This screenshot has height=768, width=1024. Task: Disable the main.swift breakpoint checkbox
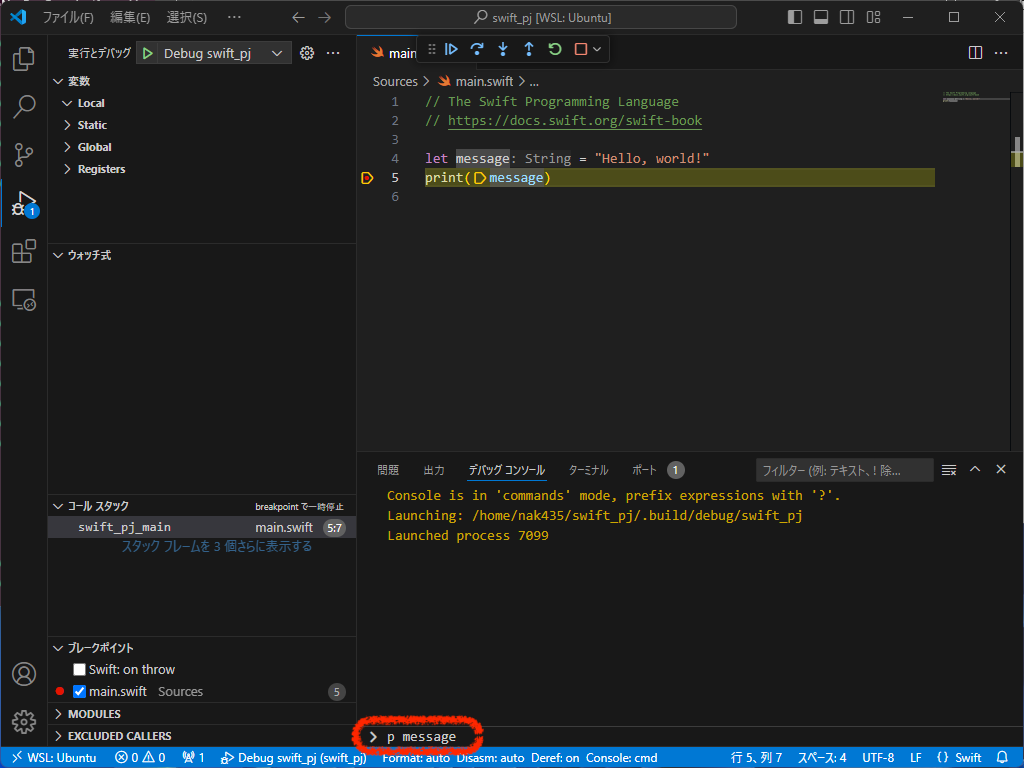click(79, 692)
